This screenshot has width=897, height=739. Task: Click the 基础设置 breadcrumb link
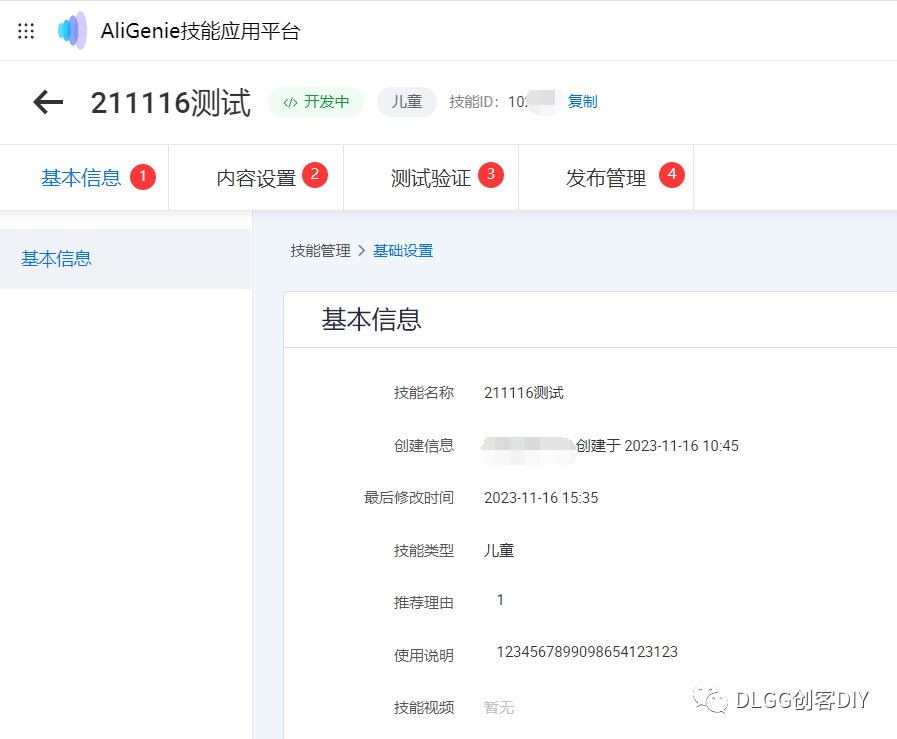click(x=403, y=251)
